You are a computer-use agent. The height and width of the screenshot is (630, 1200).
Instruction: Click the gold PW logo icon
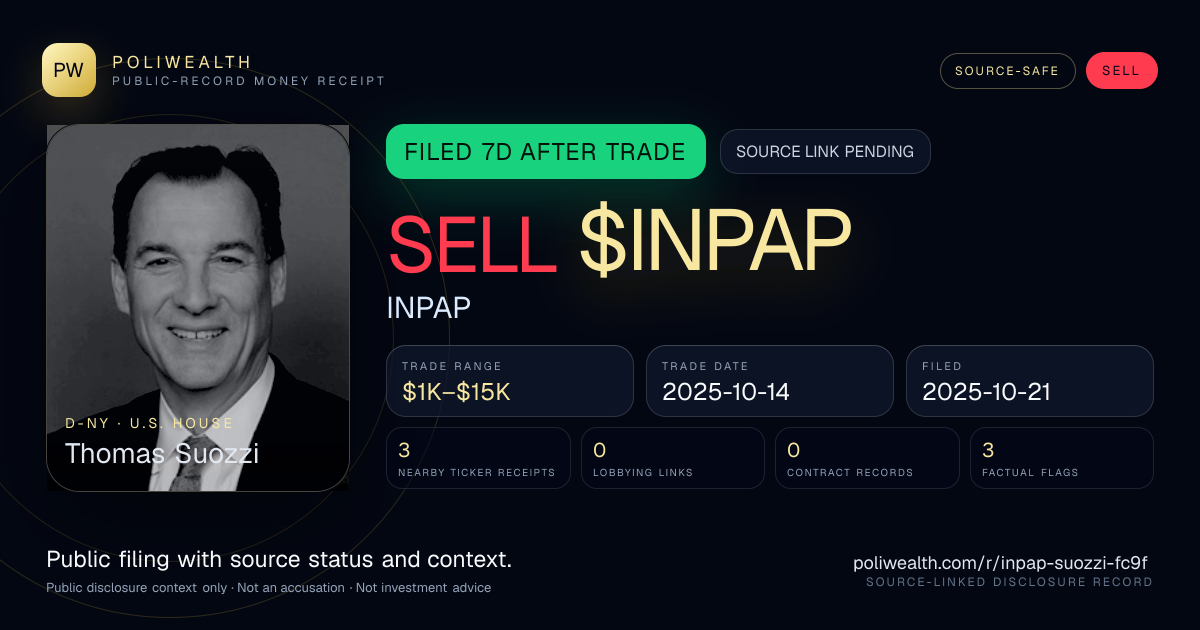coord(69,70)
